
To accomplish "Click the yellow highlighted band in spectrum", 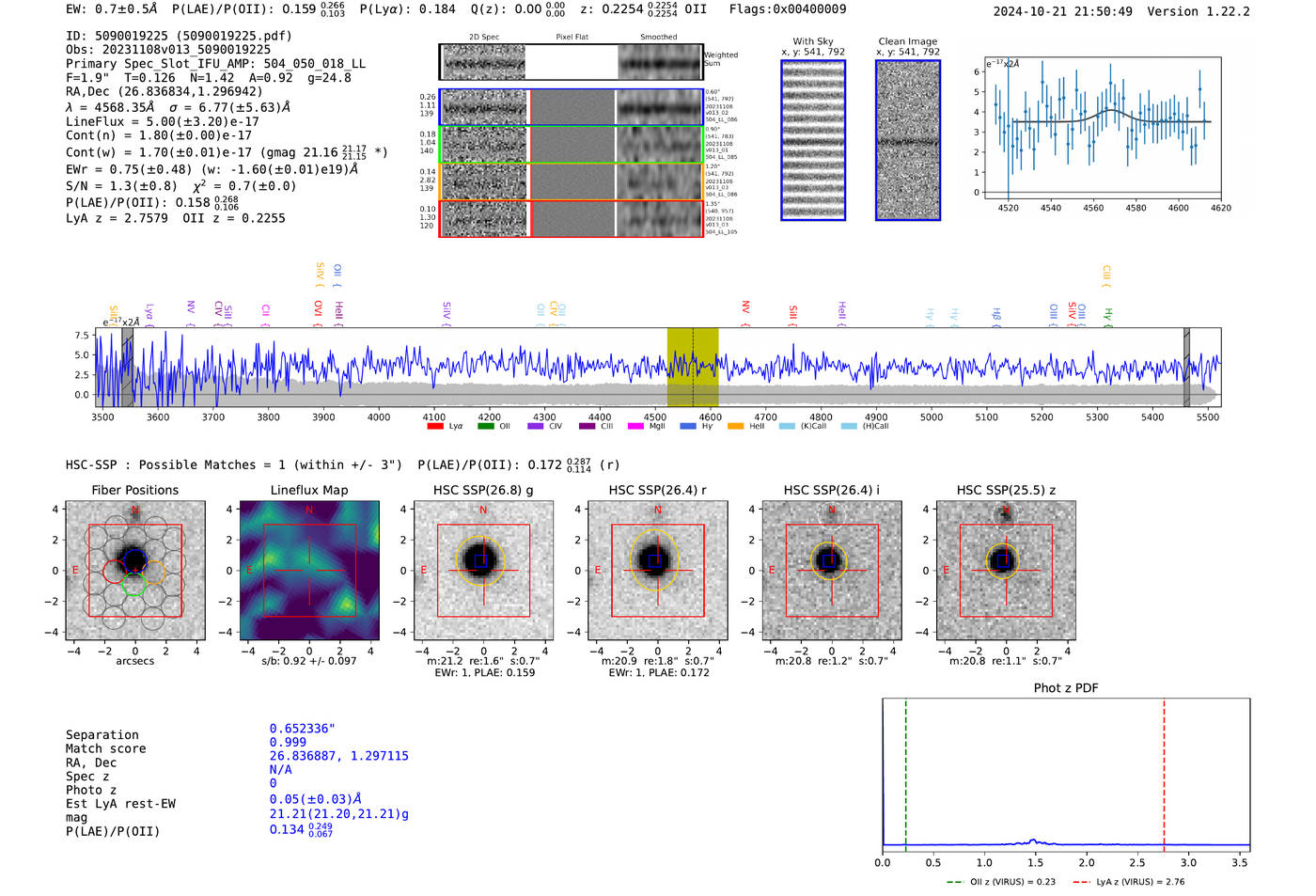I will click(693, 367).
